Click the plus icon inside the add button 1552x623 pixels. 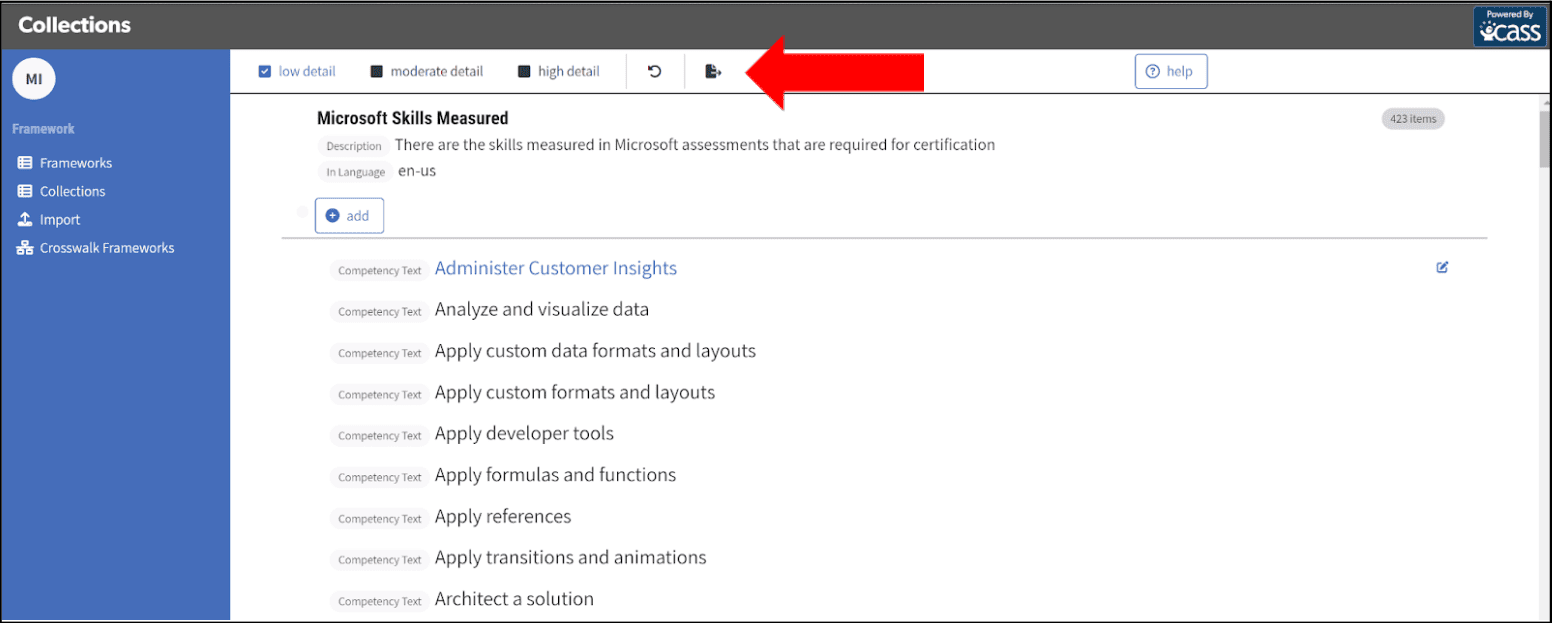click(x=334, y=215)
